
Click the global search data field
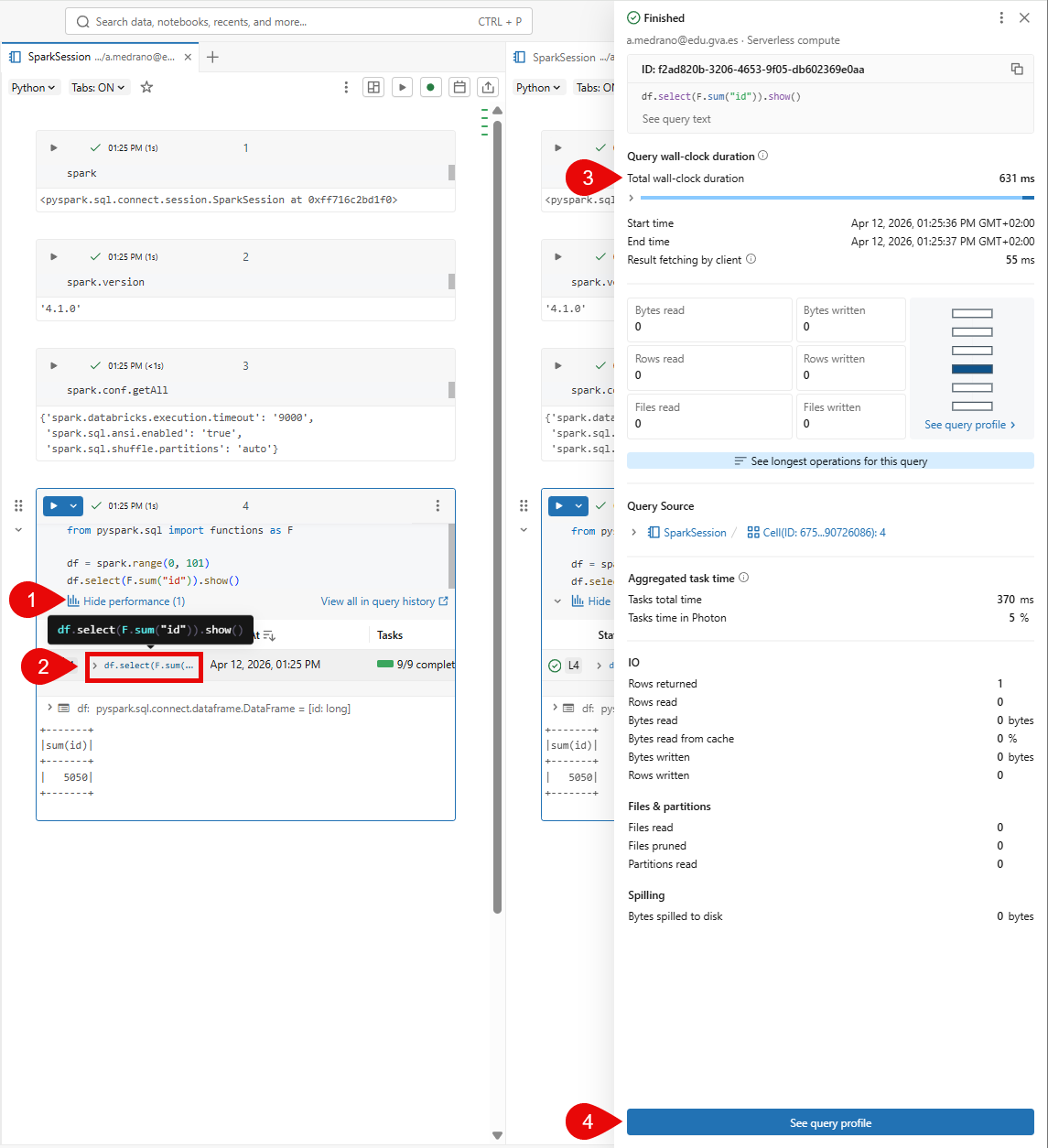298,21
